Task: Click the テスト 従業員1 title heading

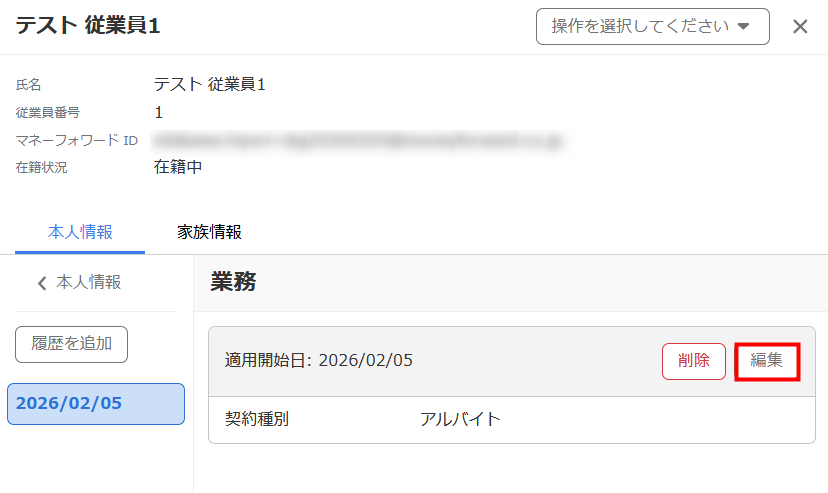Action: point(88,26)
